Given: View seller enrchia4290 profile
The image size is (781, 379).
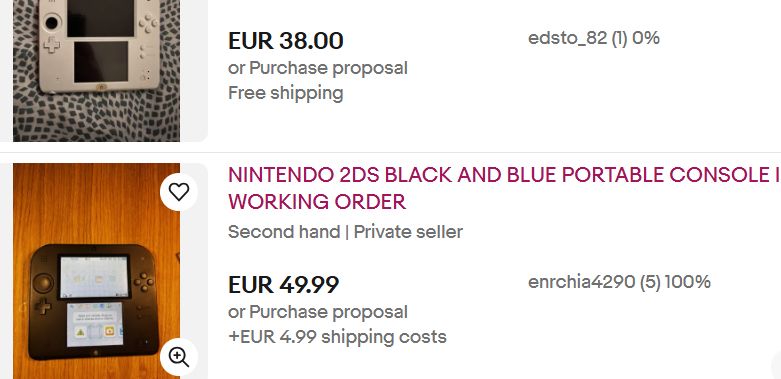Looking at the screenshot, I should click(x=581, y=282).
